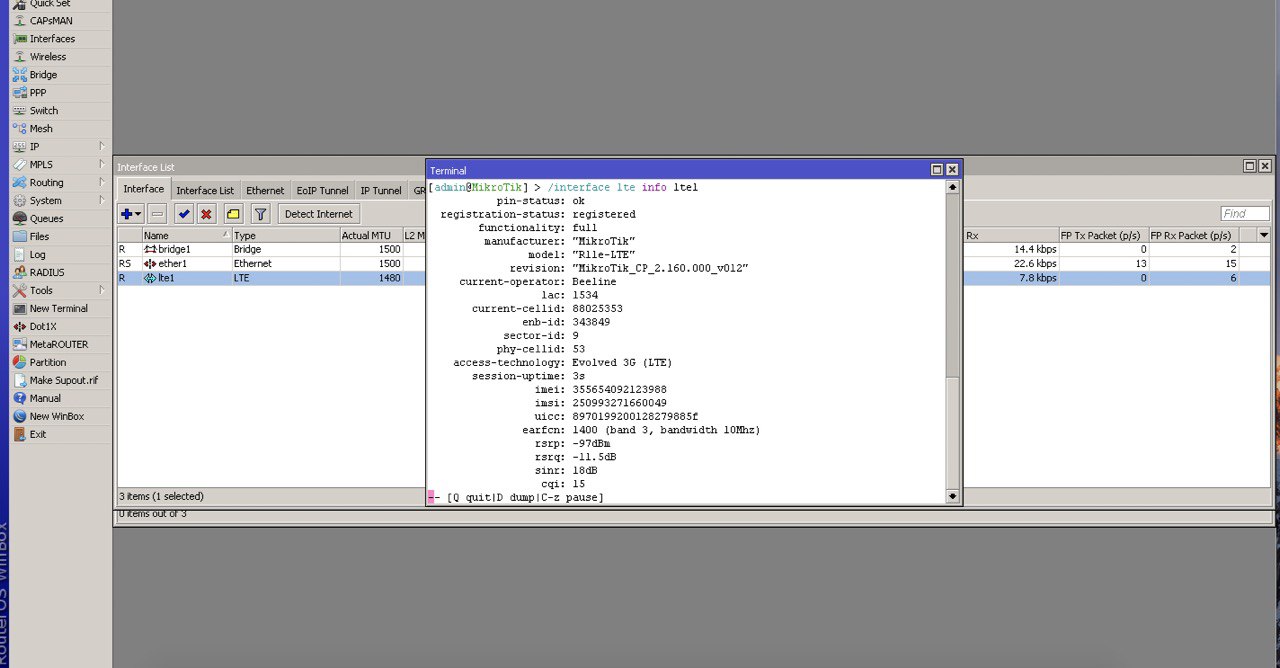This screenshot has height=668, width=1280.
Task: Click the minus remove interface button
Action: point(157,214)
